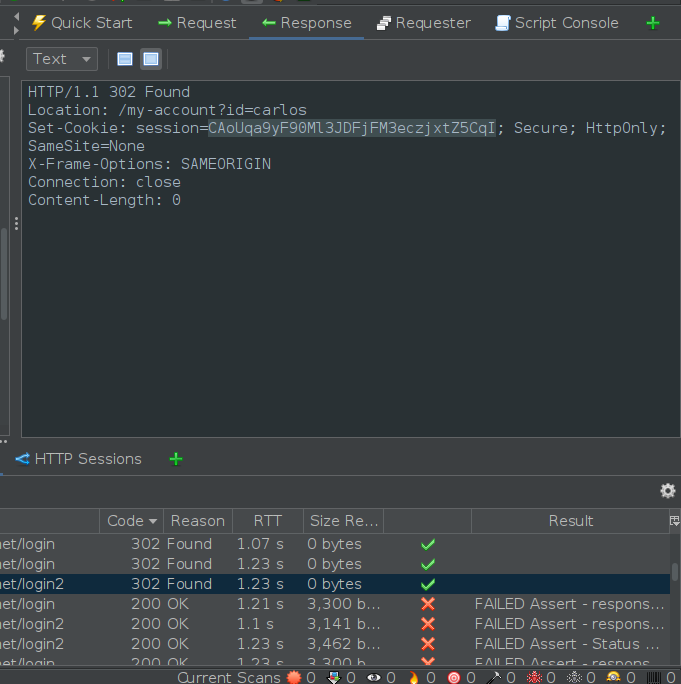Viewport: 681px width, 684px height.
Task: Switch to the Quick Start tab
Action: coord(81,22)
